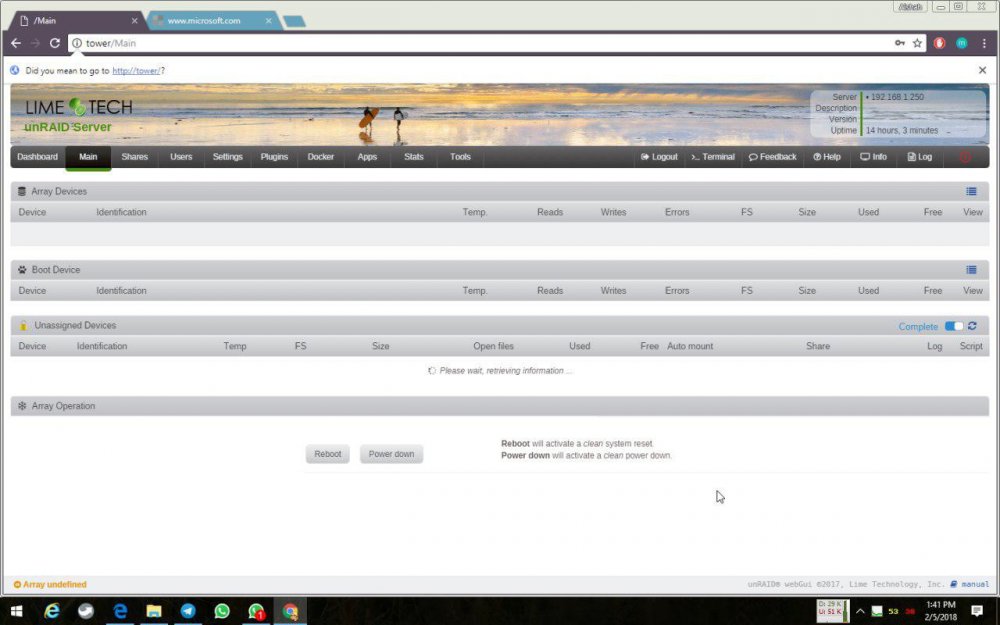
Task: Click Logout in the navigation bar
Action: 659,157
